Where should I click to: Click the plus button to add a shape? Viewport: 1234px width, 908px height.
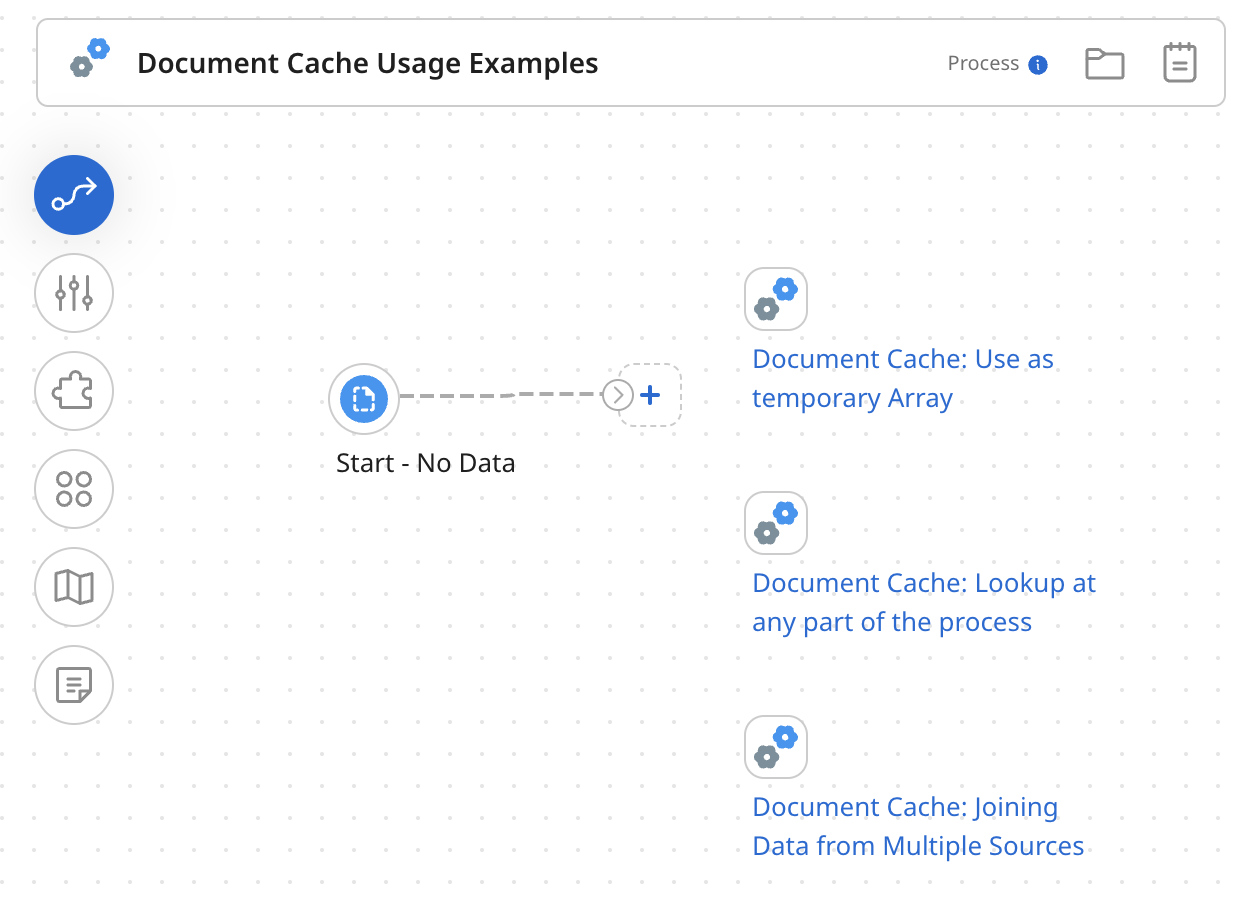click(x=650, y=395)
